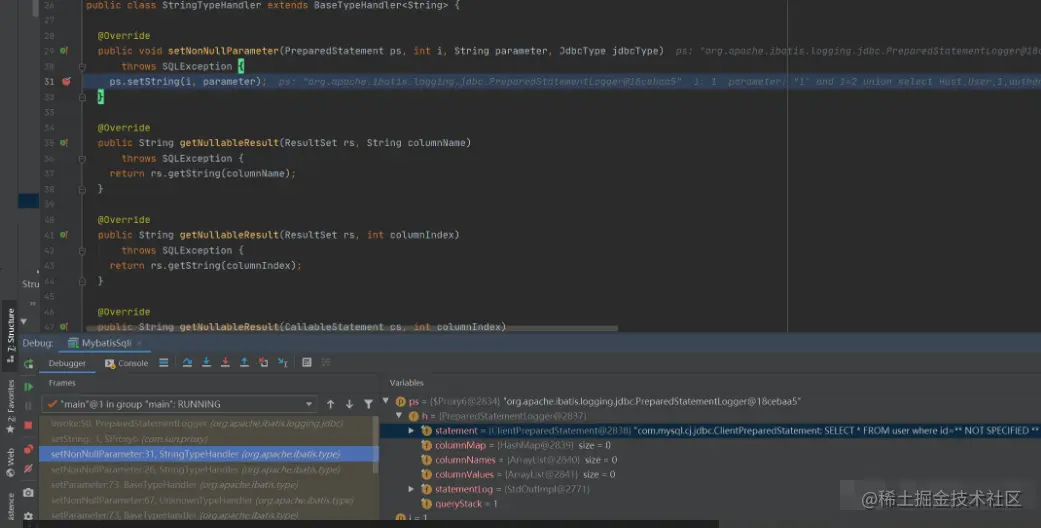Click fold end marker at line 32
The image size is (1041, 528).
pyautogui.click(x=82, y=97)
